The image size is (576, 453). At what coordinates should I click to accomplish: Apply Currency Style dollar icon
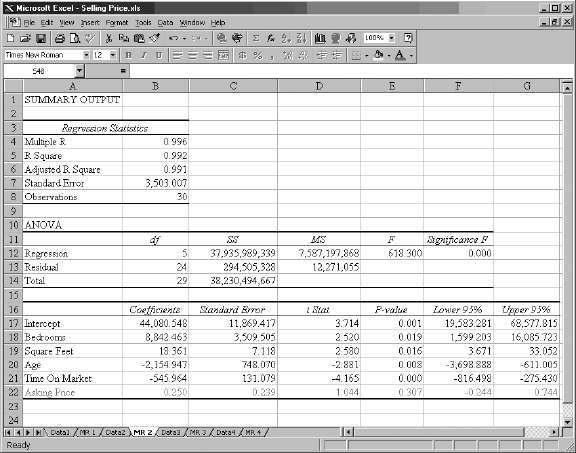pos(242,55)
